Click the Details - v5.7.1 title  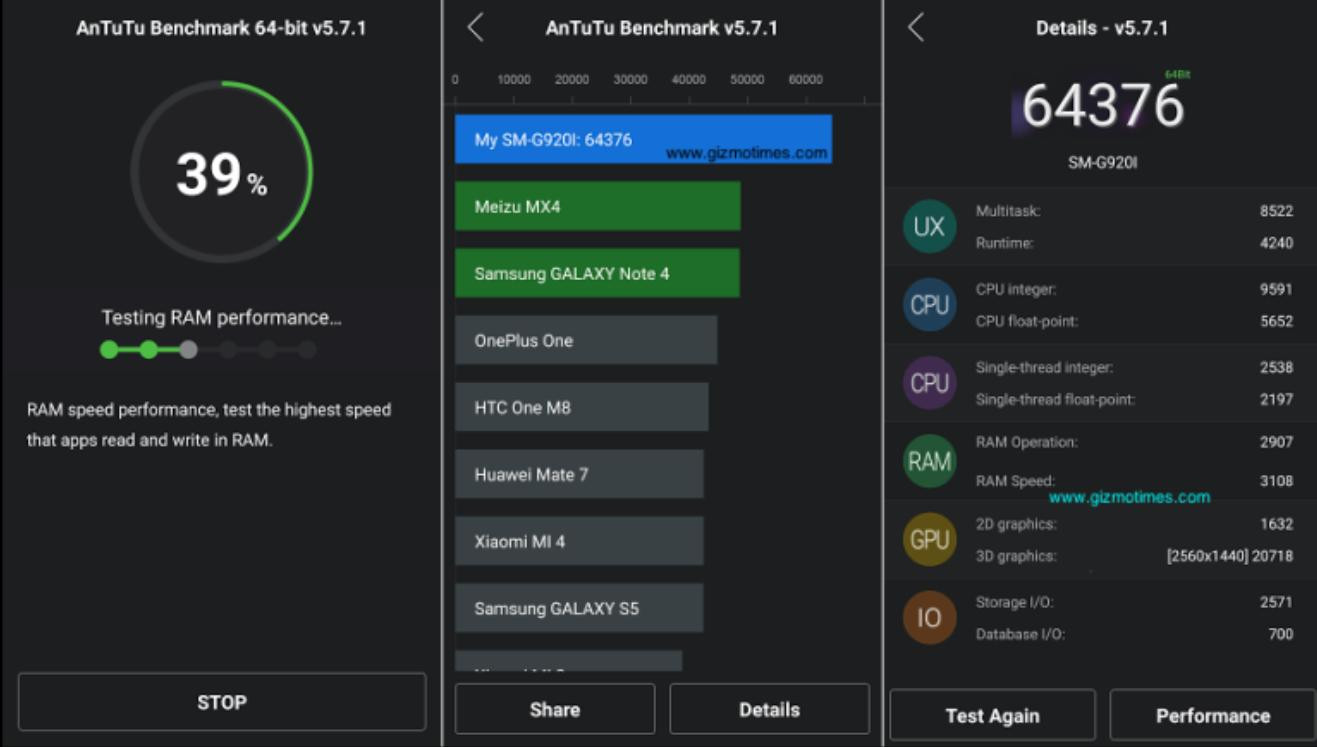(x=1102, y=28)
